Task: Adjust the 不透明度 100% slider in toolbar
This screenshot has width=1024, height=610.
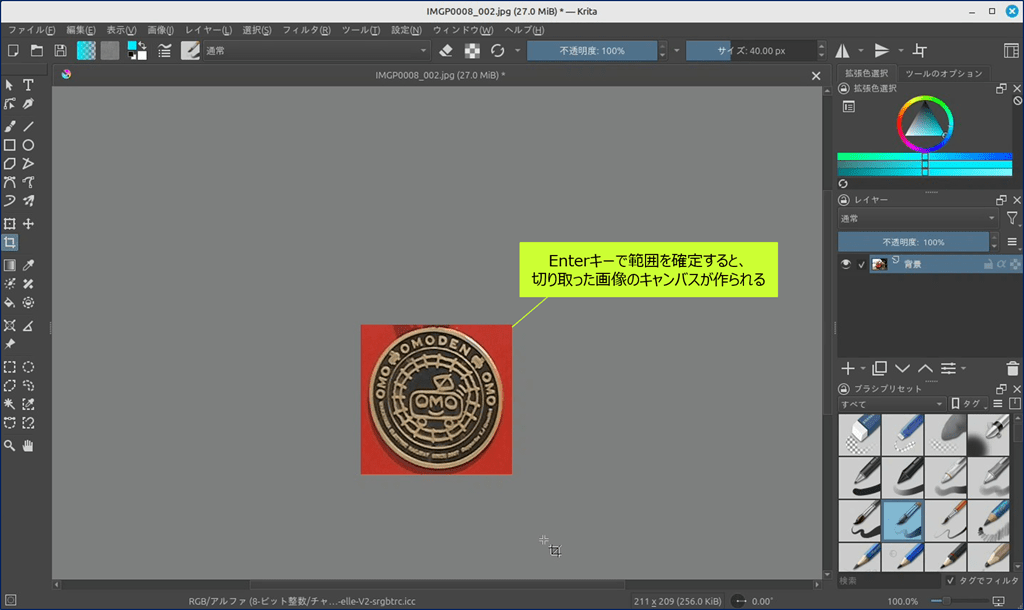Action: (592, 51)
